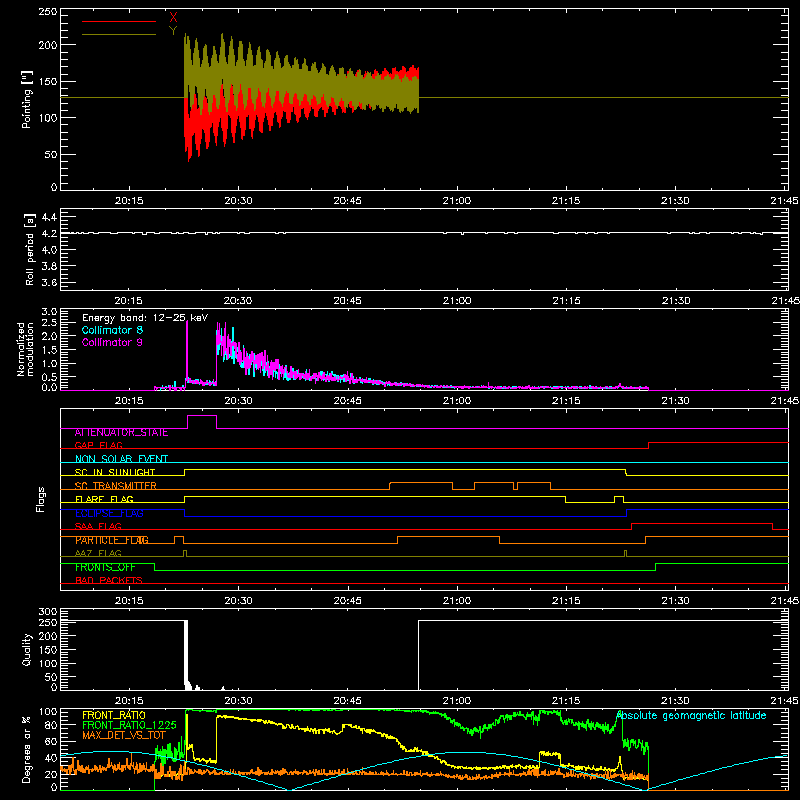The image size is (800, 800).
Task: Click the 60 tick on Degrees axis
Action: pyautogui.click(x=51, y=742)
